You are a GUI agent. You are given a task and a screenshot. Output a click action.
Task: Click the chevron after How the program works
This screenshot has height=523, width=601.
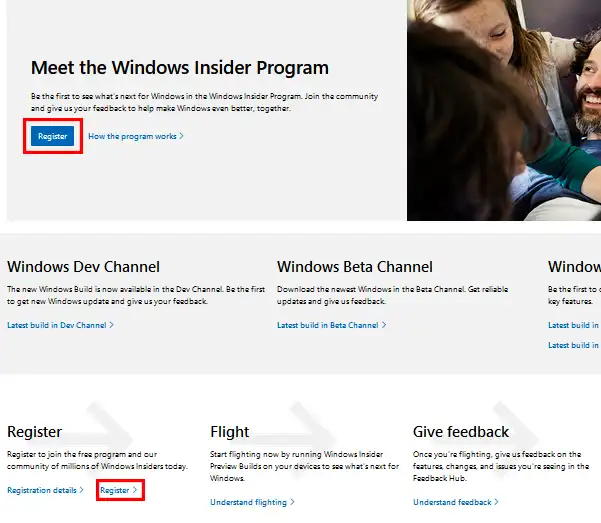[x=181, y=136]
